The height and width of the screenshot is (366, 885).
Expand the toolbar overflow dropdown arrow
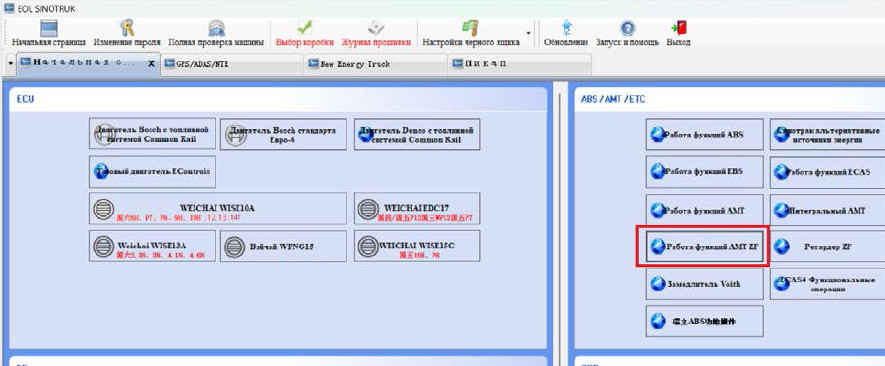pyautogui.click(x=528, y=33)
